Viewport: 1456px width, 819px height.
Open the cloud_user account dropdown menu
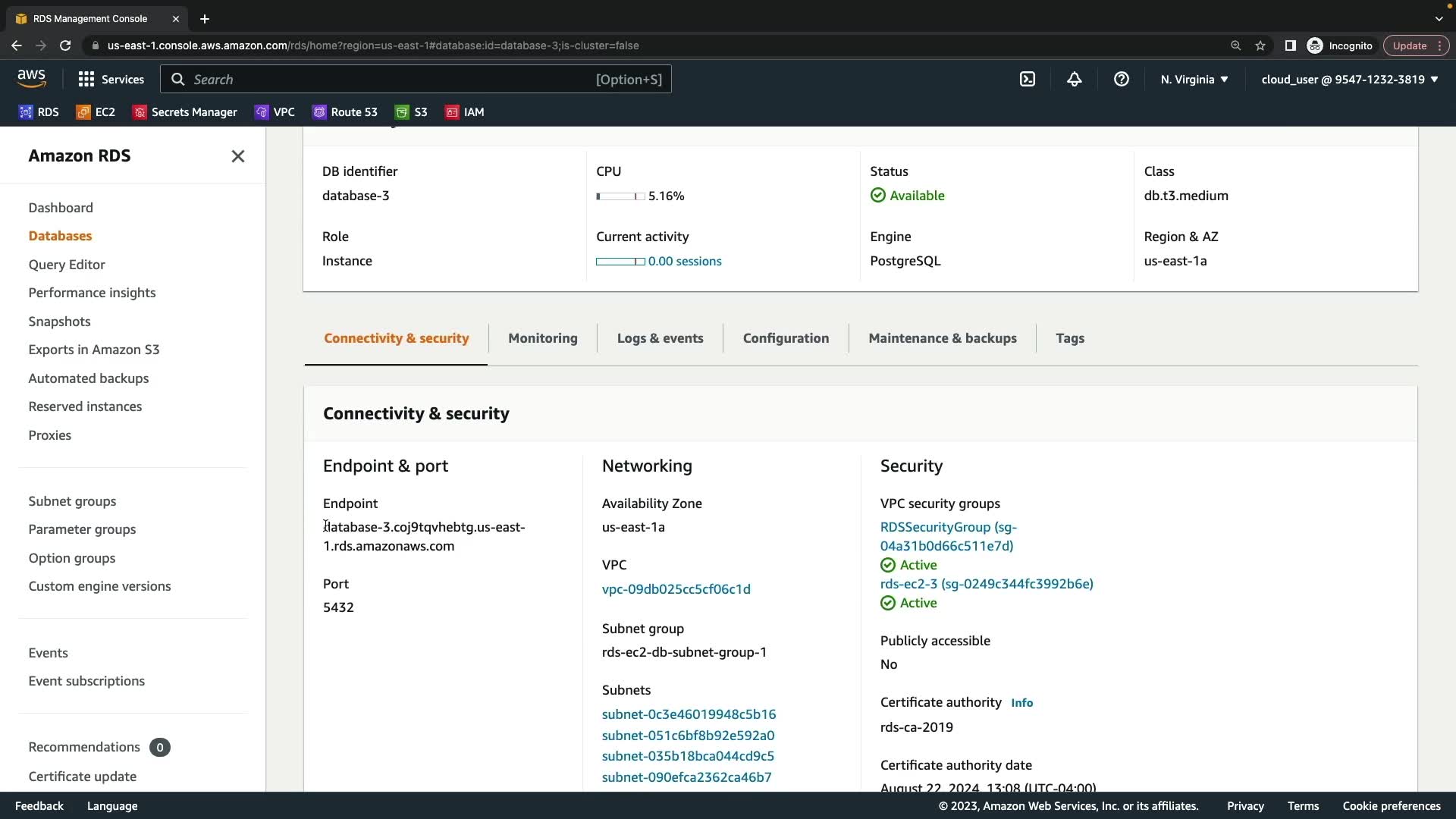(1349, 79)
